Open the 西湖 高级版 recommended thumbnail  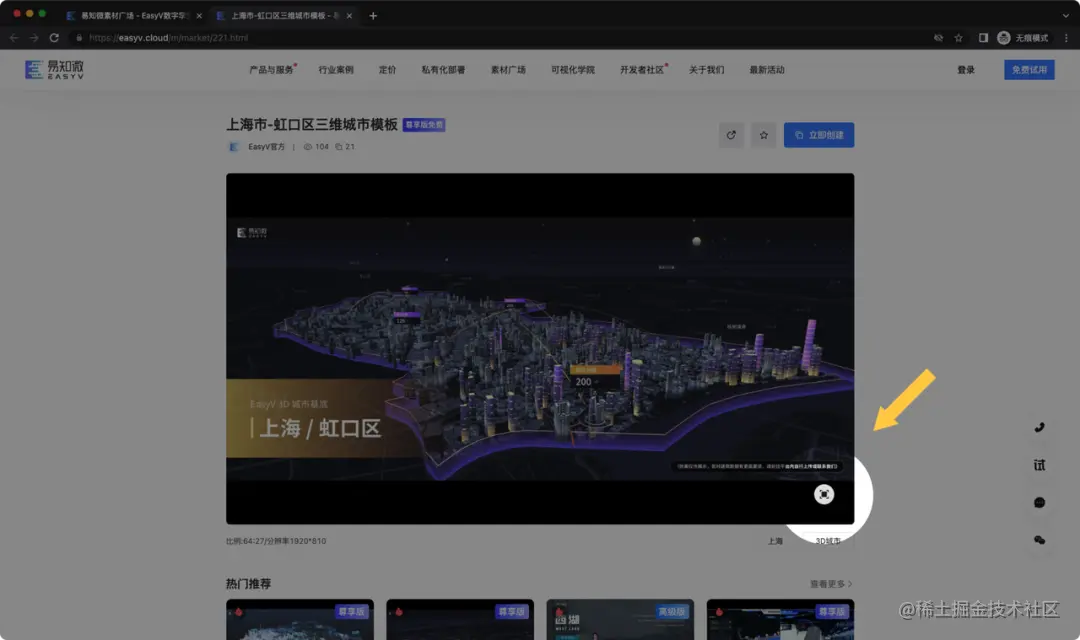pyautogui.click(x=620, y=619)
